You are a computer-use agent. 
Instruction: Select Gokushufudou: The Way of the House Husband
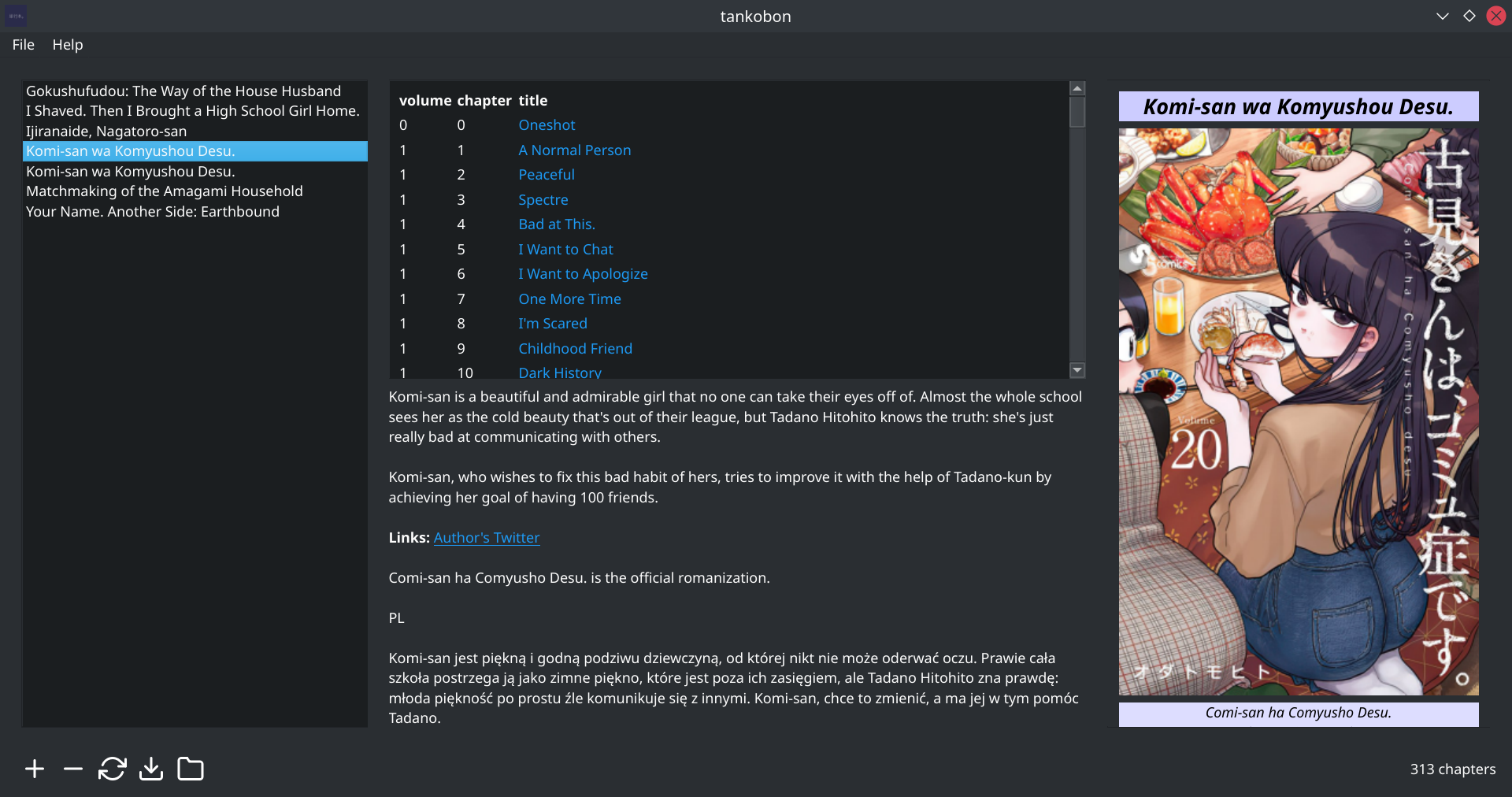(183, 91)
